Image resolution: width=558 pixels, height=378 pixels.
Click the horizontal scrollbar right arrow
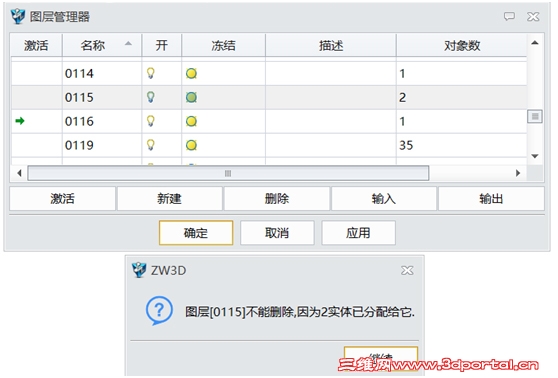point(518,173)
